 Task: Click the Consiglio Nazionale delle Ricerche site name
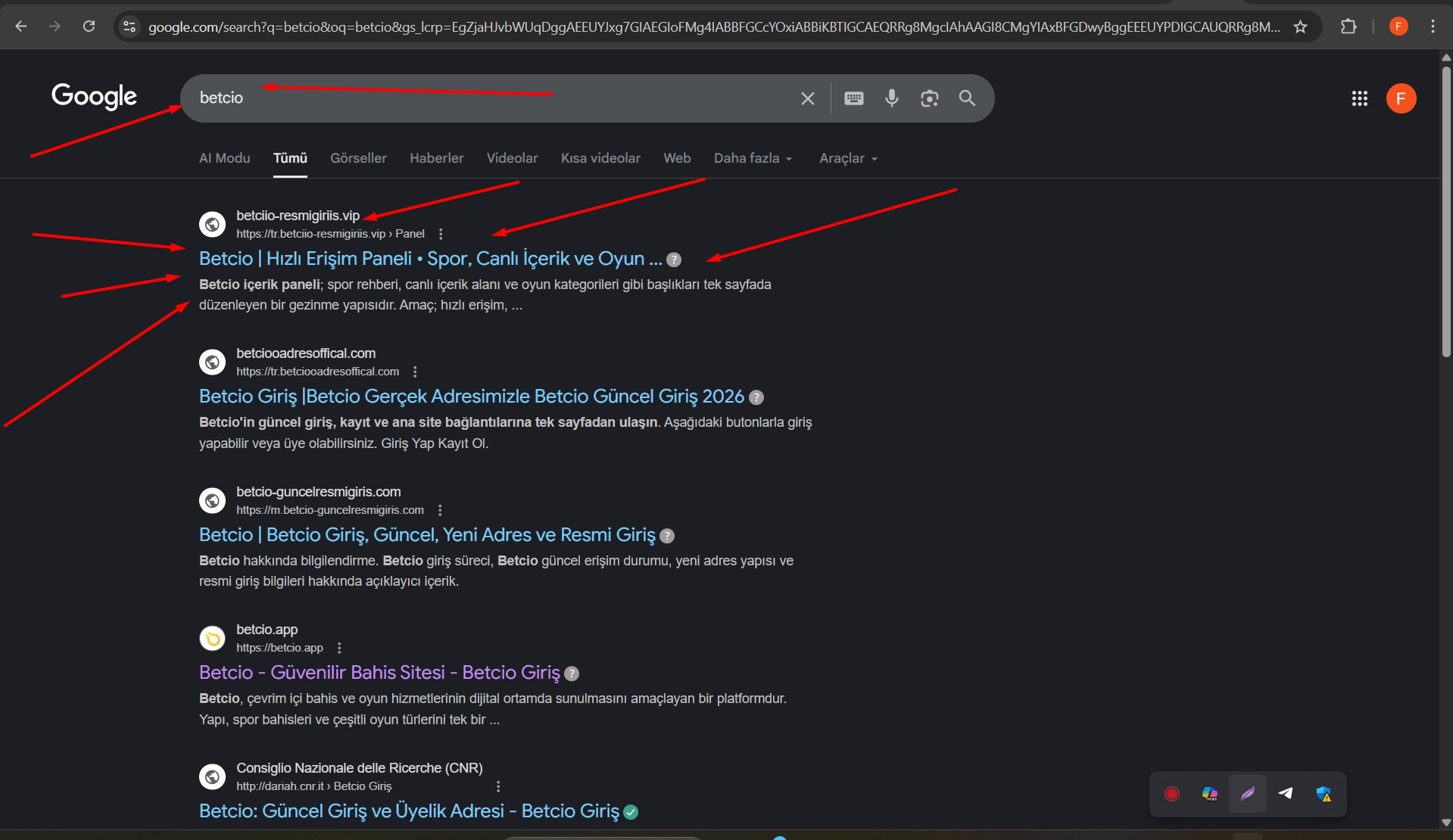click(360, 768)
